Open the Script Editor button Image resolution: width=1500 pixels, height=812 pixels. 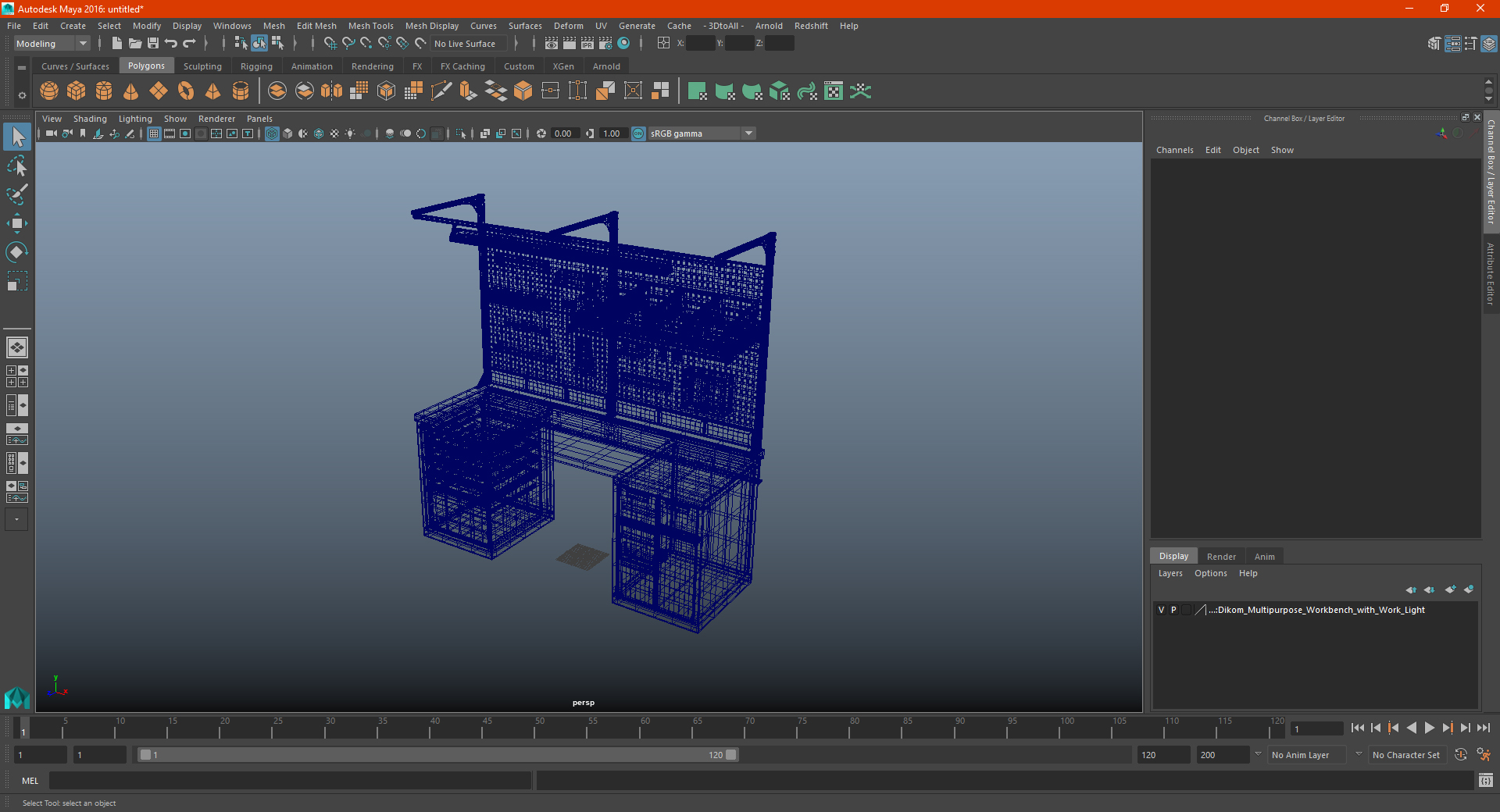click(1486, 780)
